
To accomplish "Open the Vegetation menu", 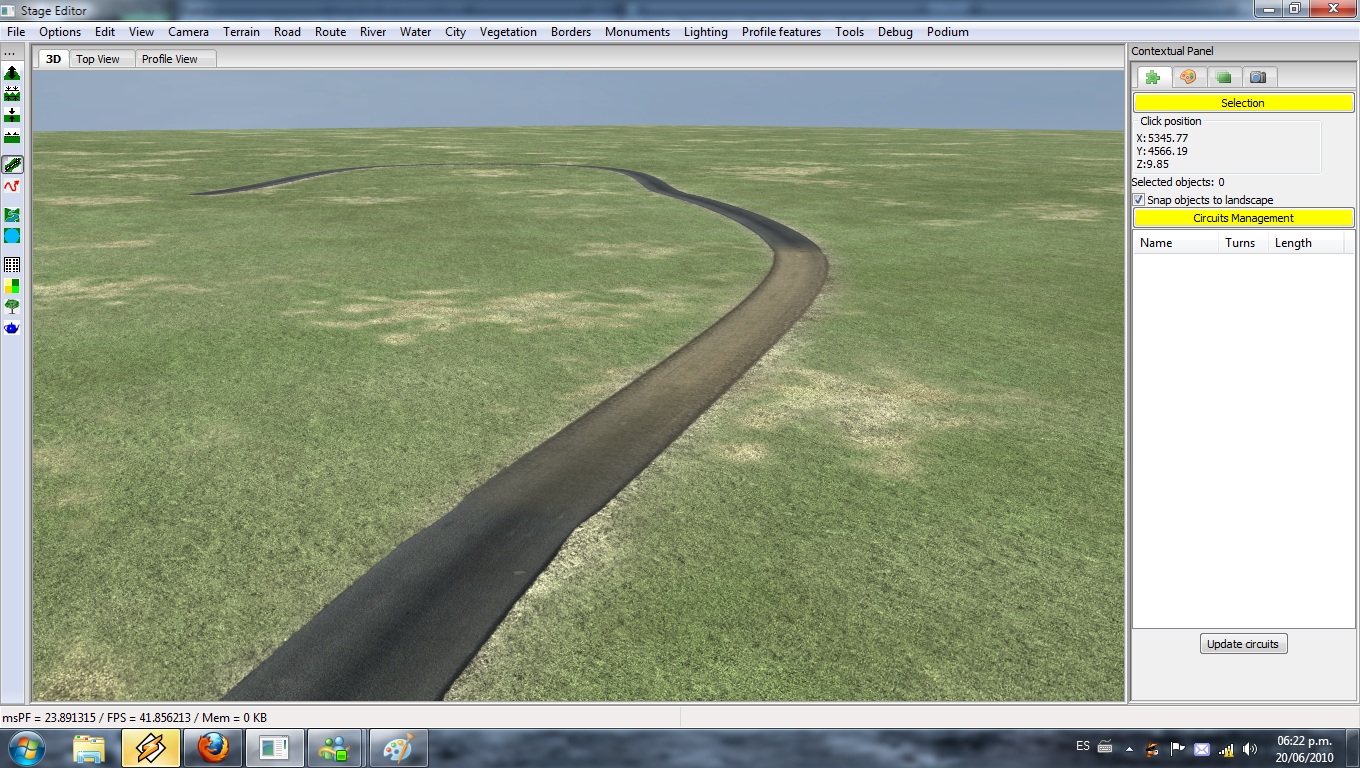I will point(508,32).
